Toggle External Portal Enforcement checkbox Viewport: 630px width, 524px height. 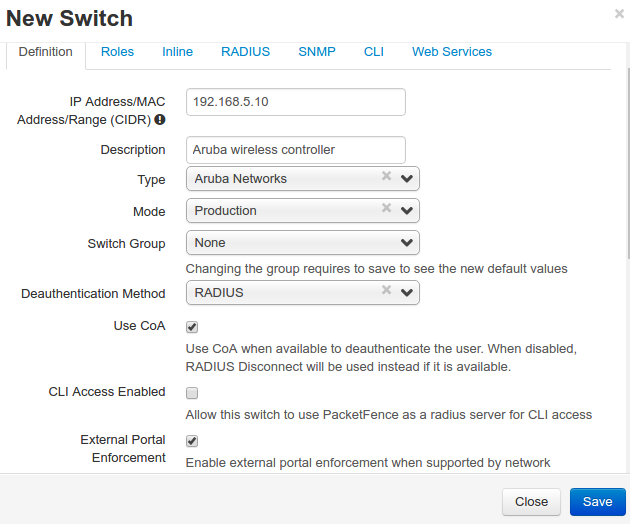point(192,441)
